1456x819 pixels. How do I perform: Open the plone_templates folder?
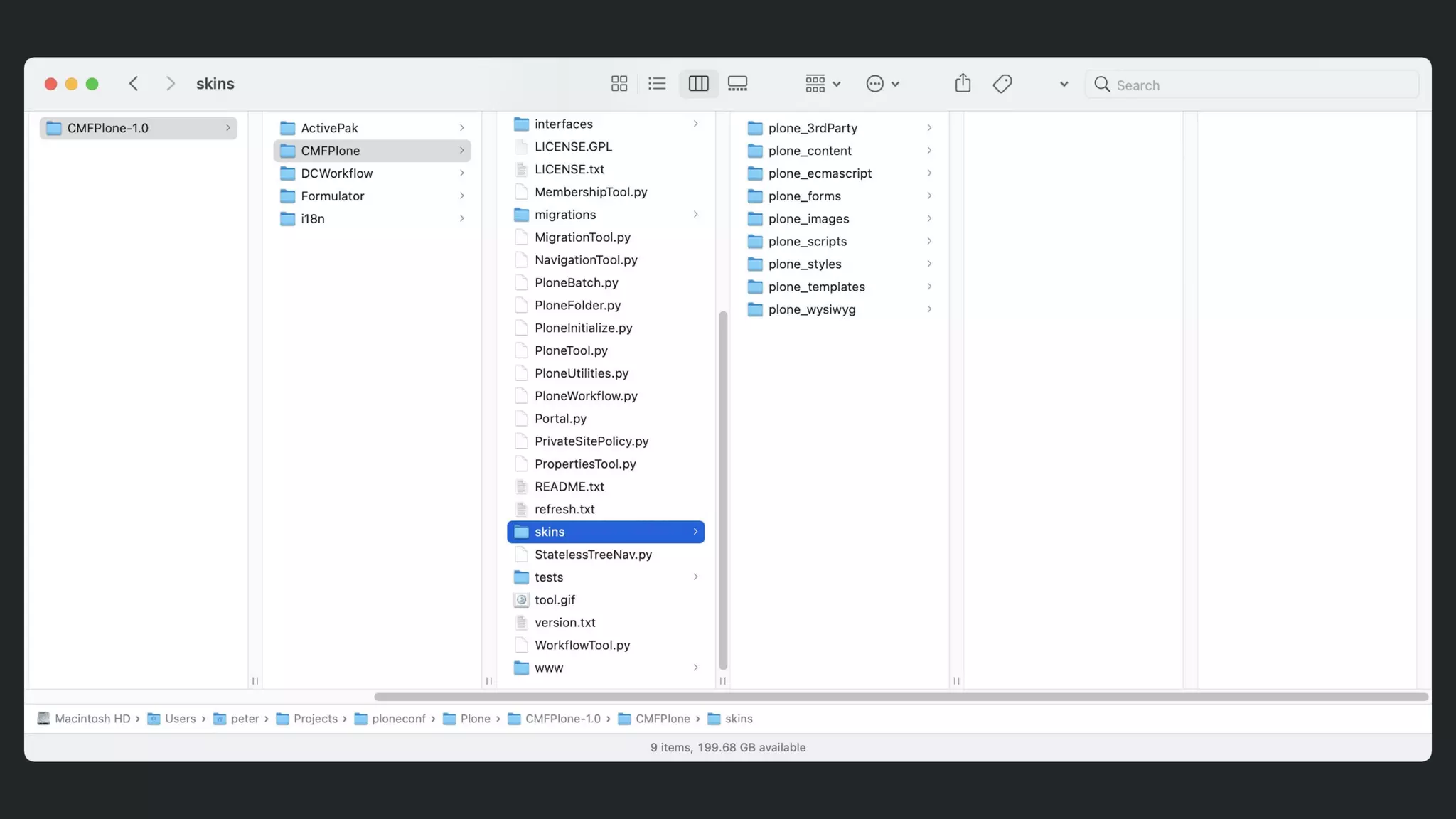[816, 287]
